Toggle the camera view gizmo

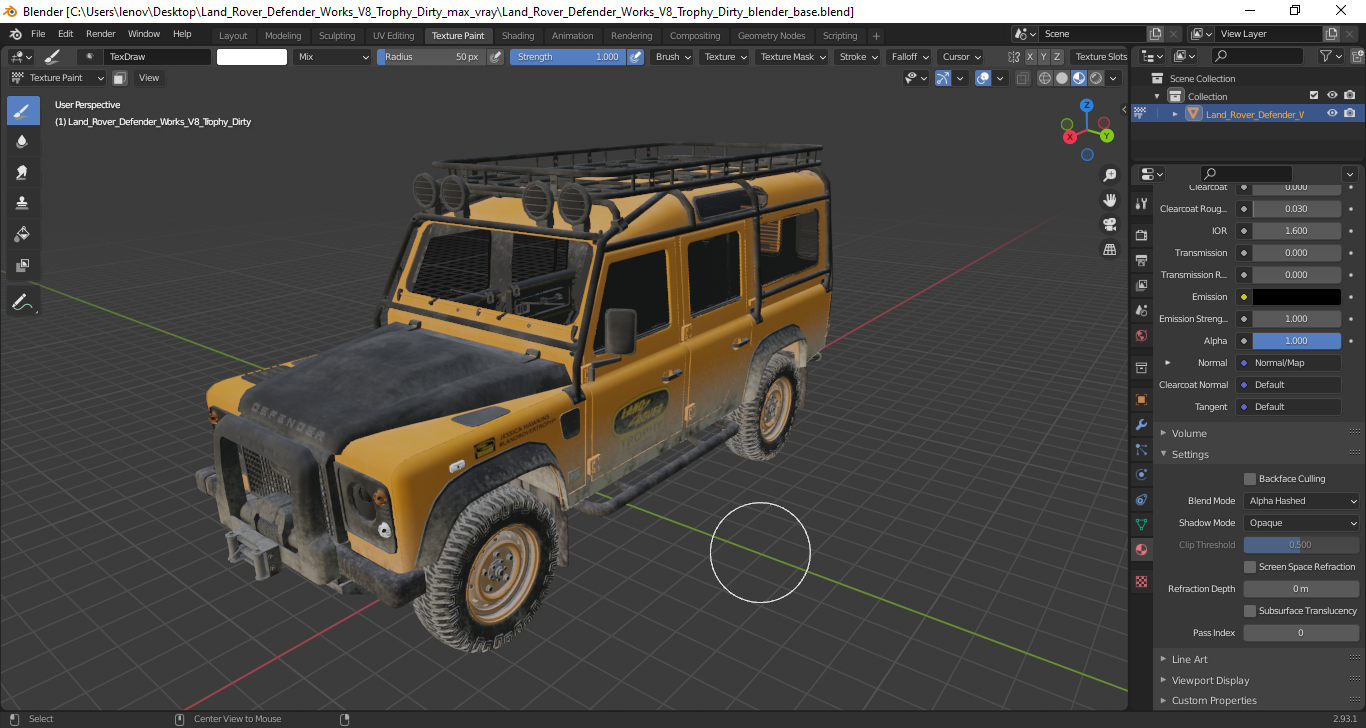(1109, 224)
